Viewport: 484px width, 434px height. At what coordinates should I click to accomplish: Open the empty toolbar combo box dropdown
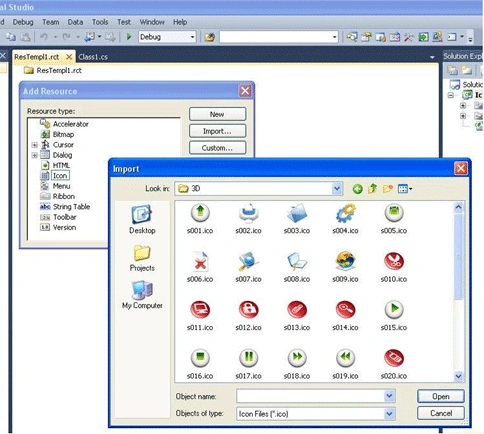[x=334, y=37]
